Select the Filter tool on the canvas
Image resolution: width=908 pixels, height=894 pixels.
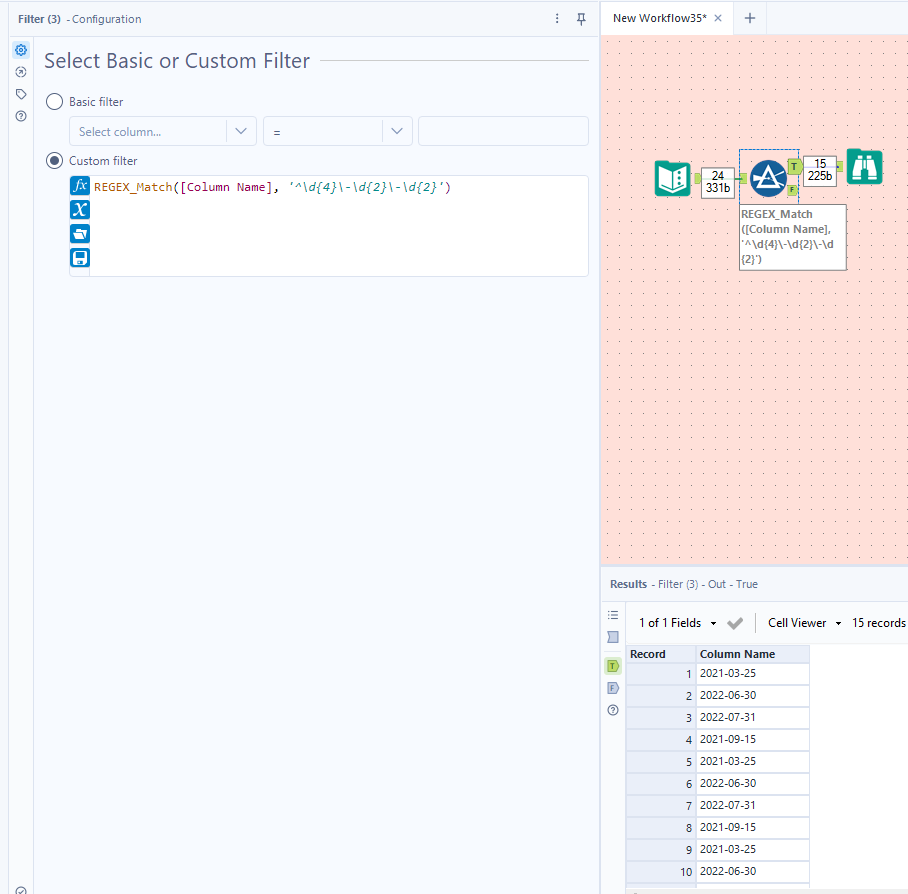[768, 177]
